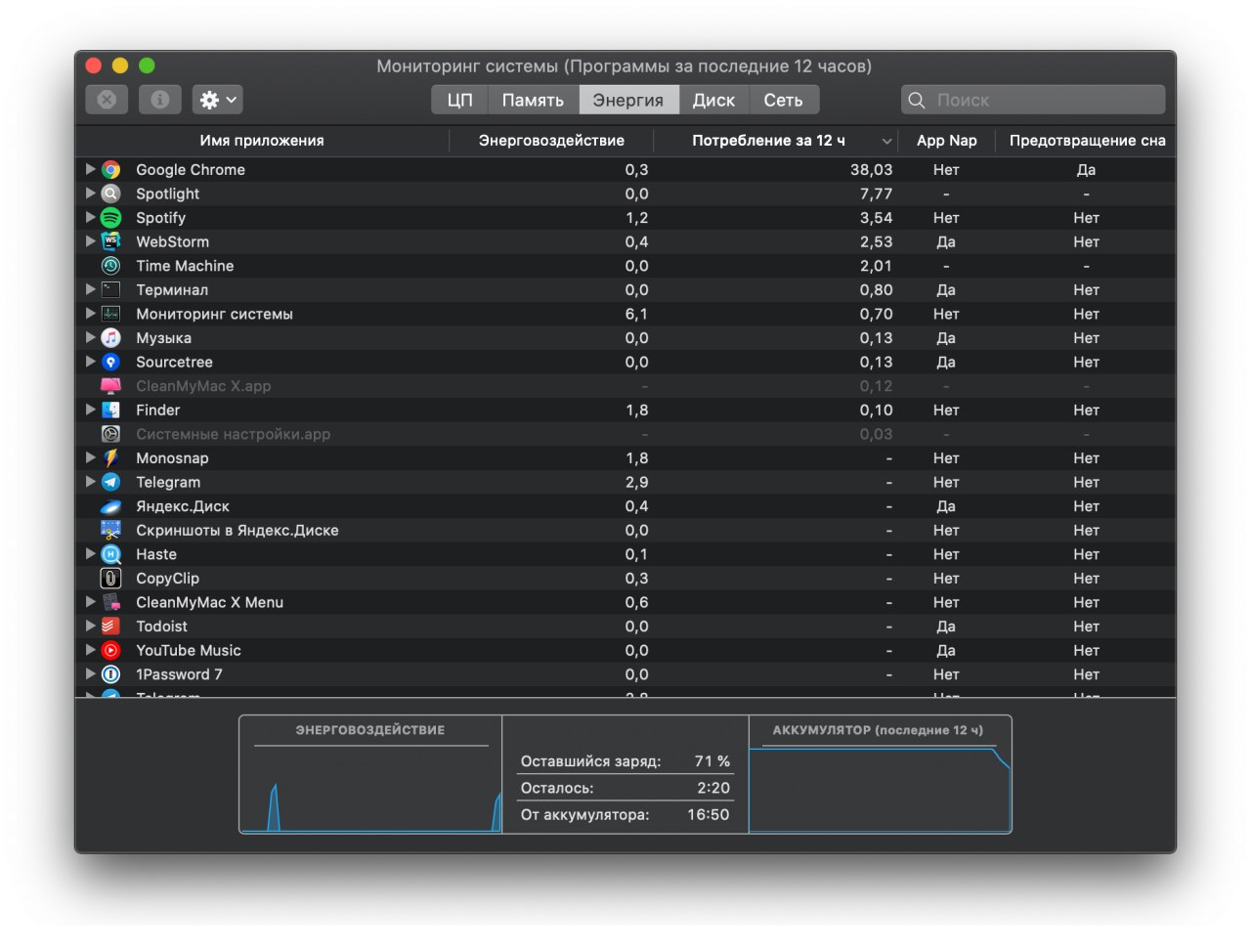Expand the Spotify process tree
This screenshot has width=1251, height=952.
point(91,217)
